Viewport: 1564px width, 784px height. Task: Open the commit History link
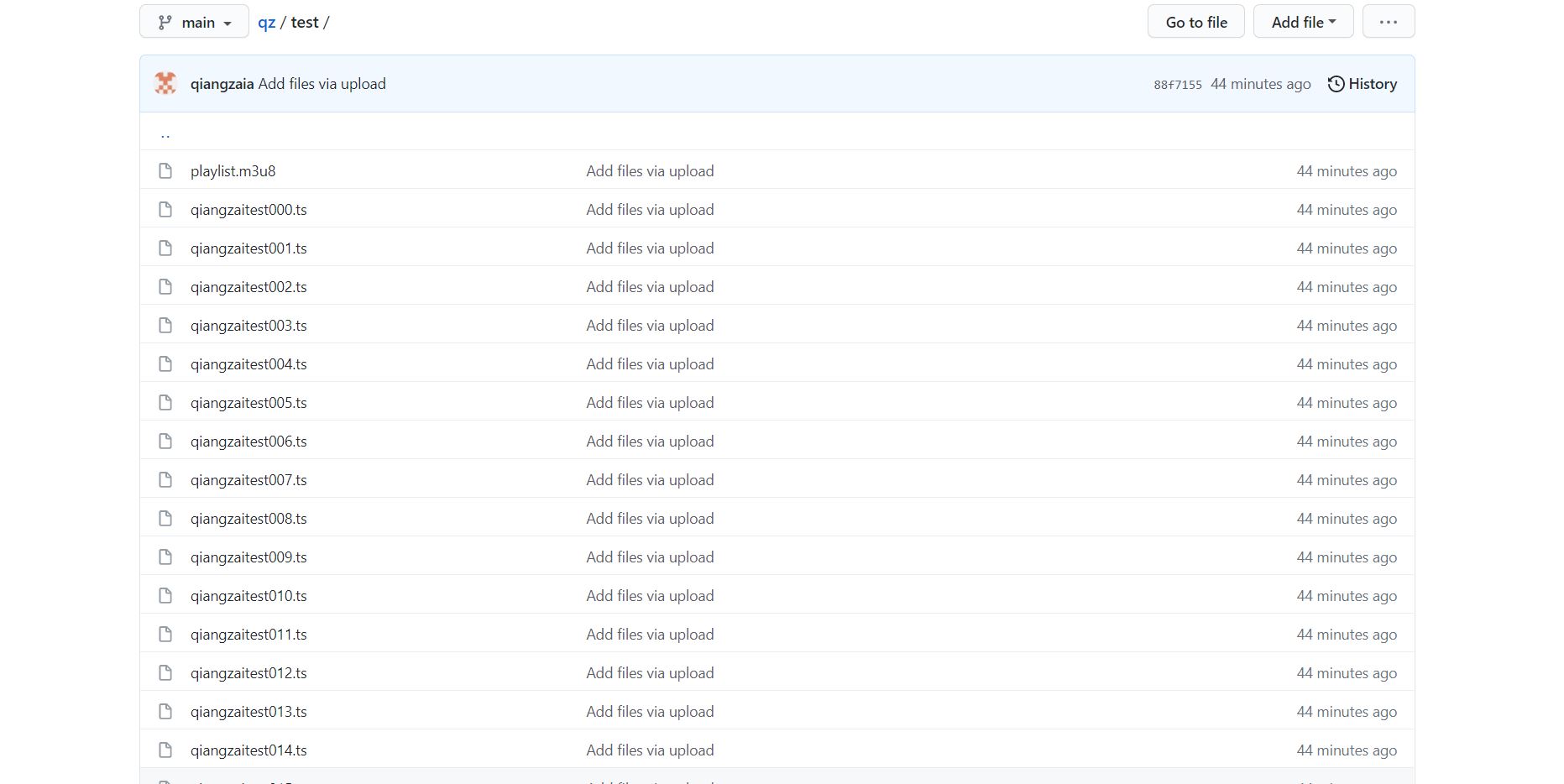[x=1362, y=84]
